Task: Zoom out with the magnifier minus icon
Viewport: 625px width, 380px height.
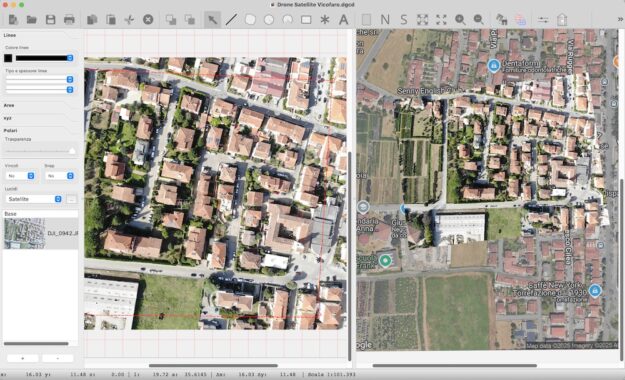Action: (x=479, y=20)
